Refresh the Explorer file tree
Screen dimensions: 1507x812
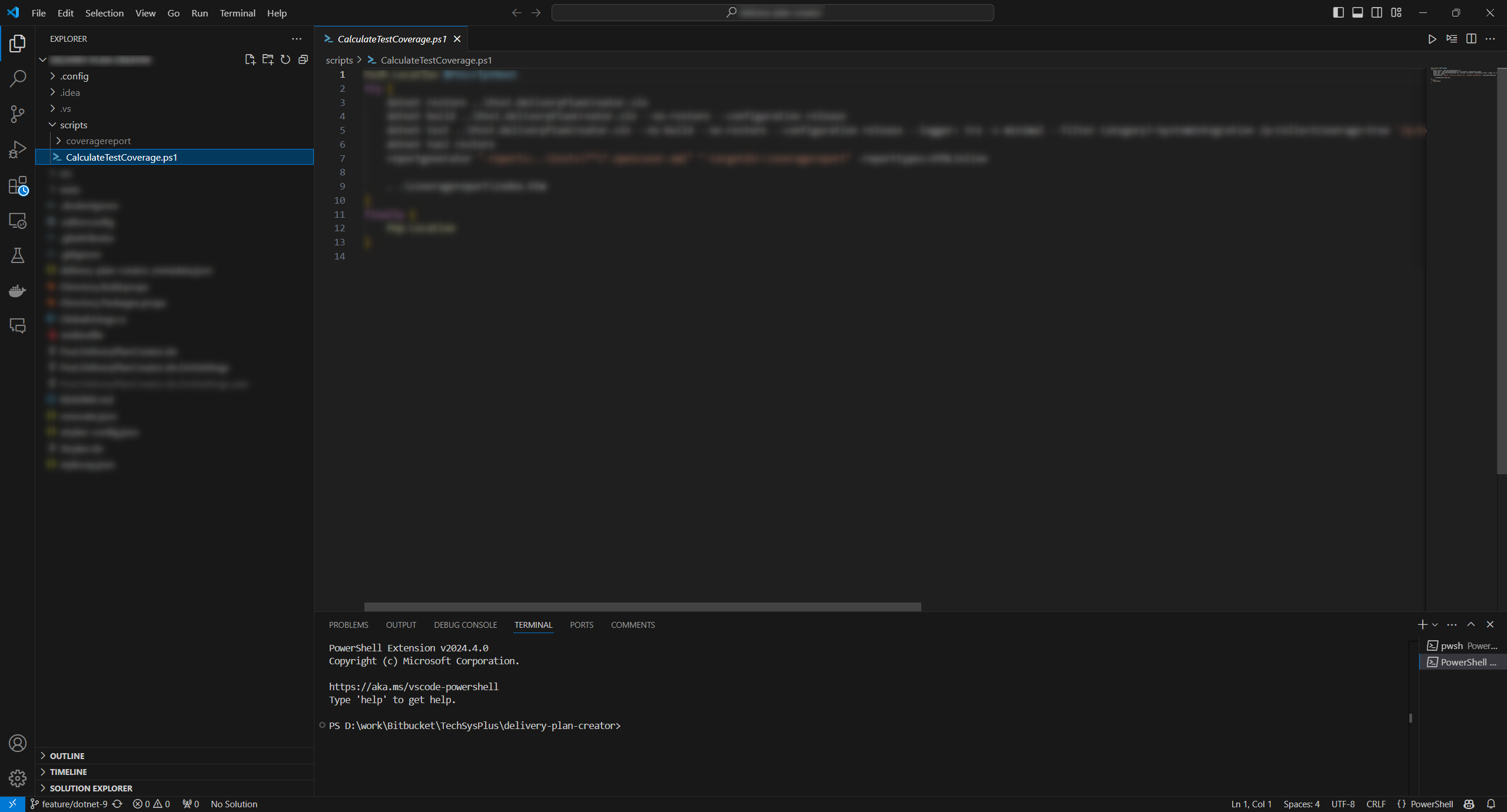tap(286, 59)
